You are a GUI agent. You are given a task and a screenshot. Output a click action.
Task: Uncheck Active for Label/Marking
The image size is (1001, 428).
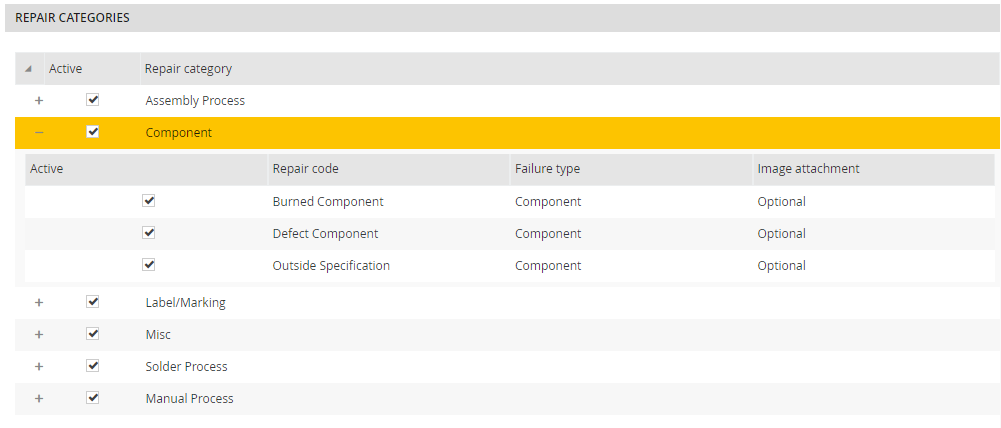(x=93, y=302)
